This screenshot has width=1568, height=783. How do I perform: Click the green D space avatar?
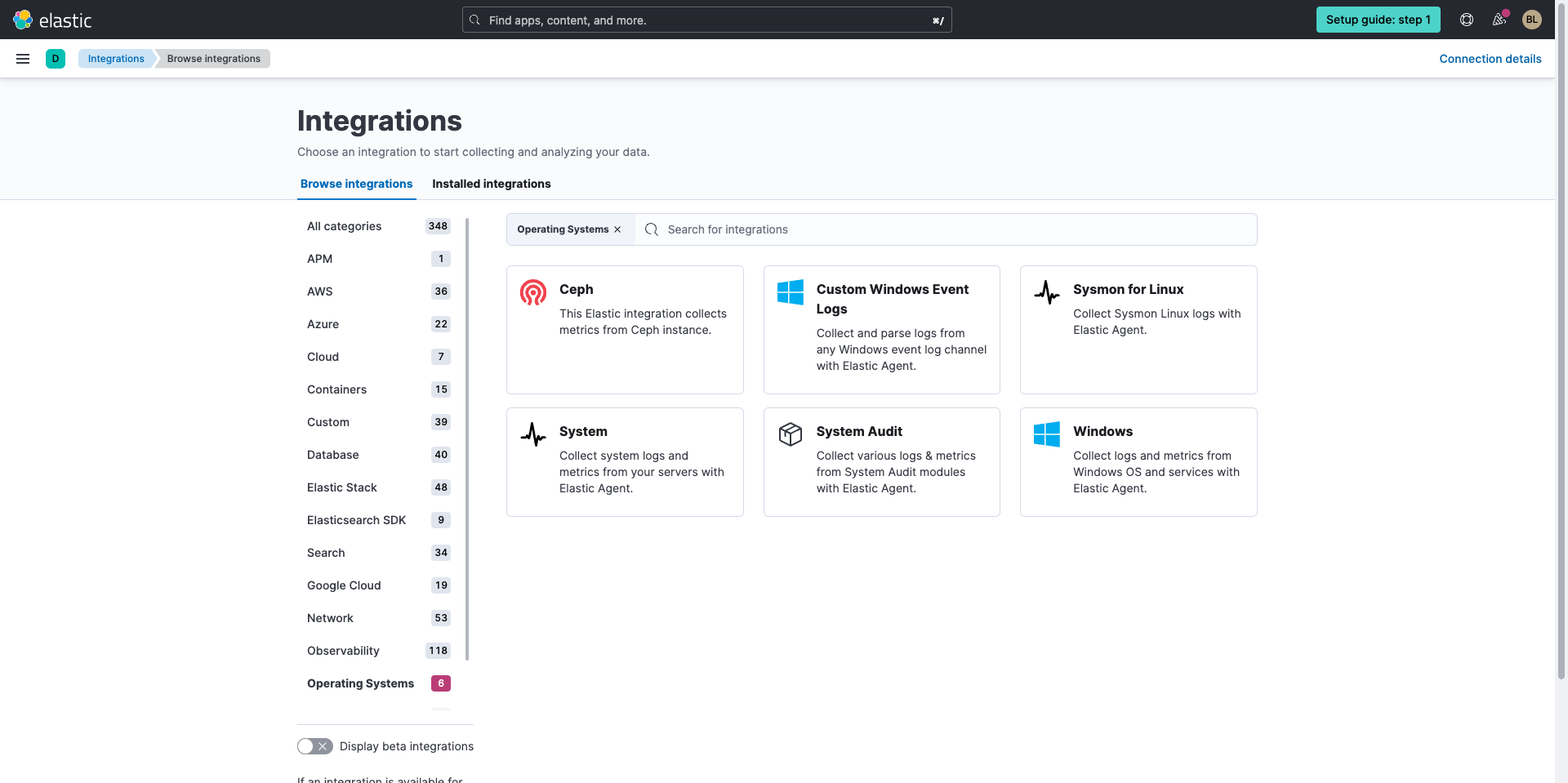point(56,59)
